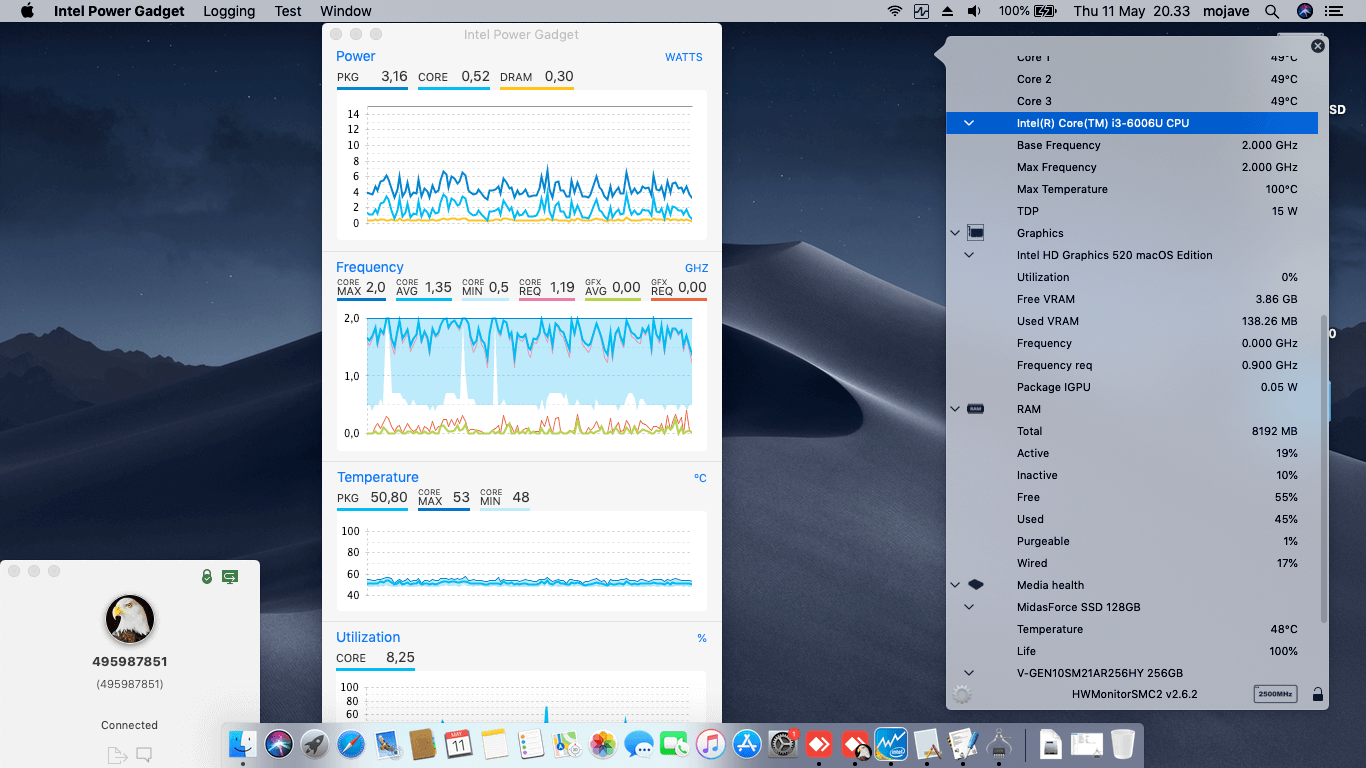Click the Wi-Fi status icon in menu bar
1366x768 pixels.
[894, 11]
